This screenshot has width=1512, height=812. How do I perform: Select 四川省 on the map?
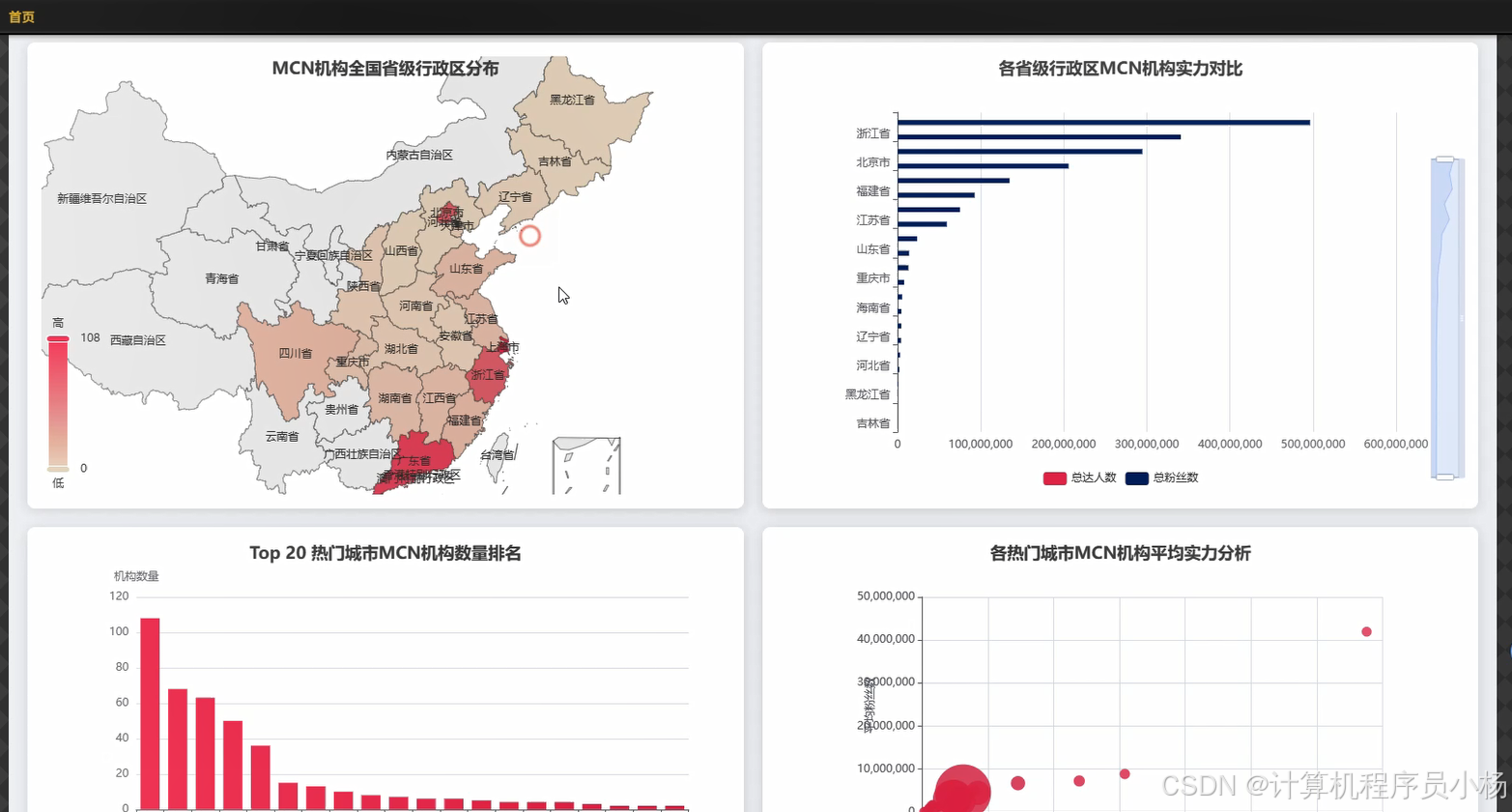click(295, 354)
